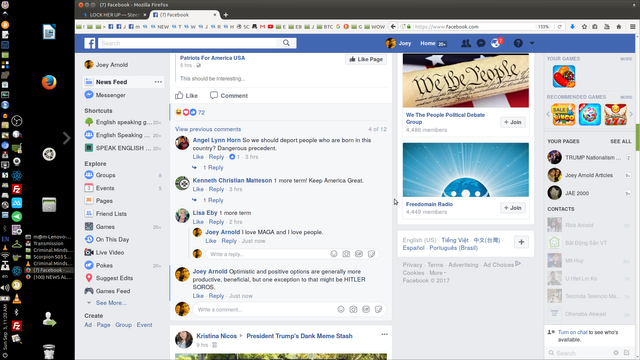Screen dimensions: 640x360
Task: Open chat settings gear icon
Action: click(x=616, y=353)
